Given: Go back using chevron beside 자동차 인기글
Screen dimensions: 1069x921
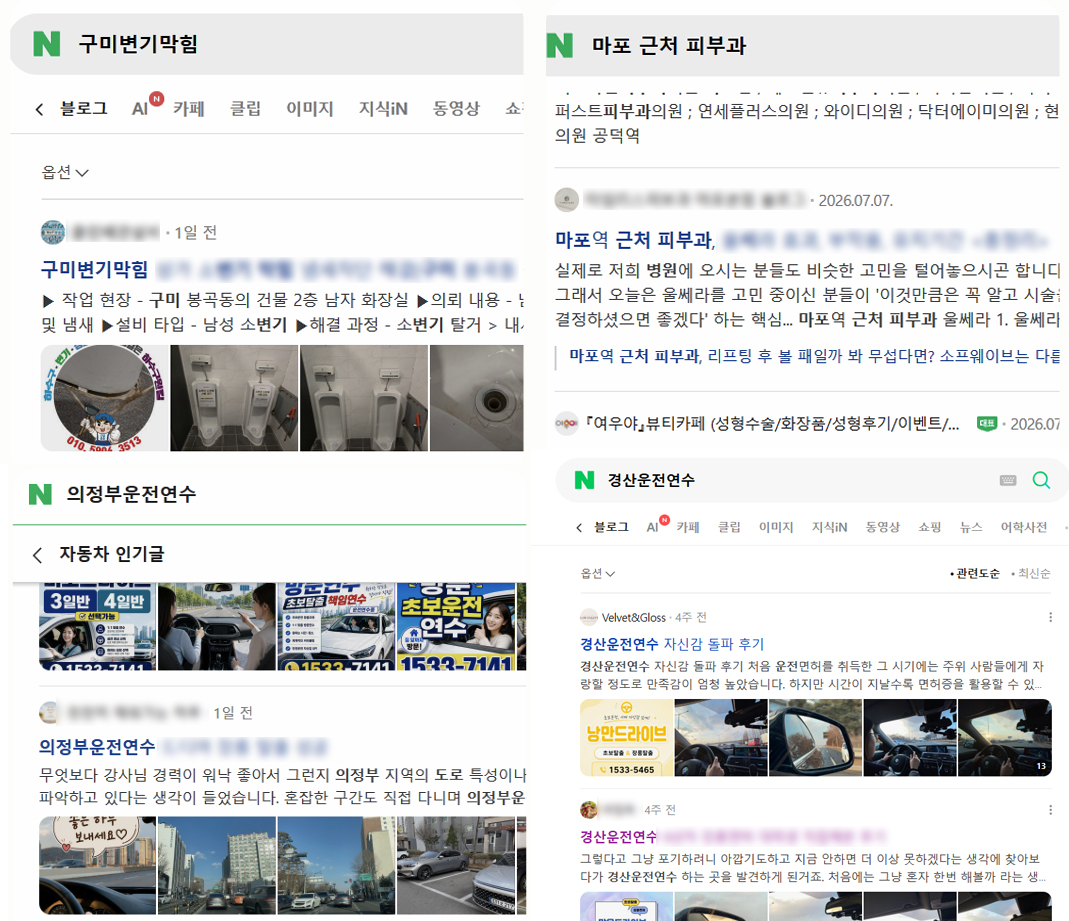Looking at the screenshot, I should click(37, 554).
